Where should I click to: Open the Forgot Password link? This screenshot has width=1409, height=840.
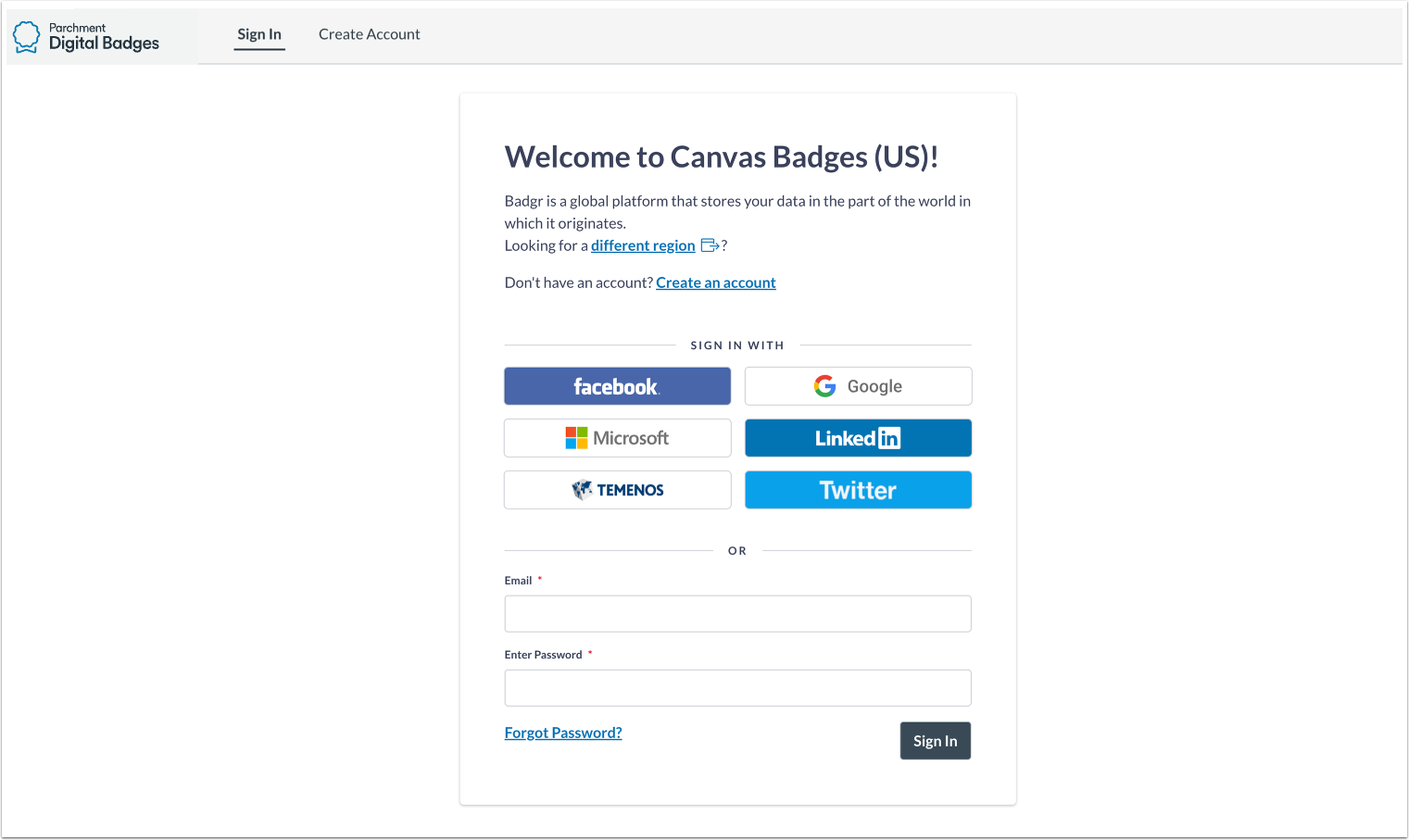[x=562, y=732]
